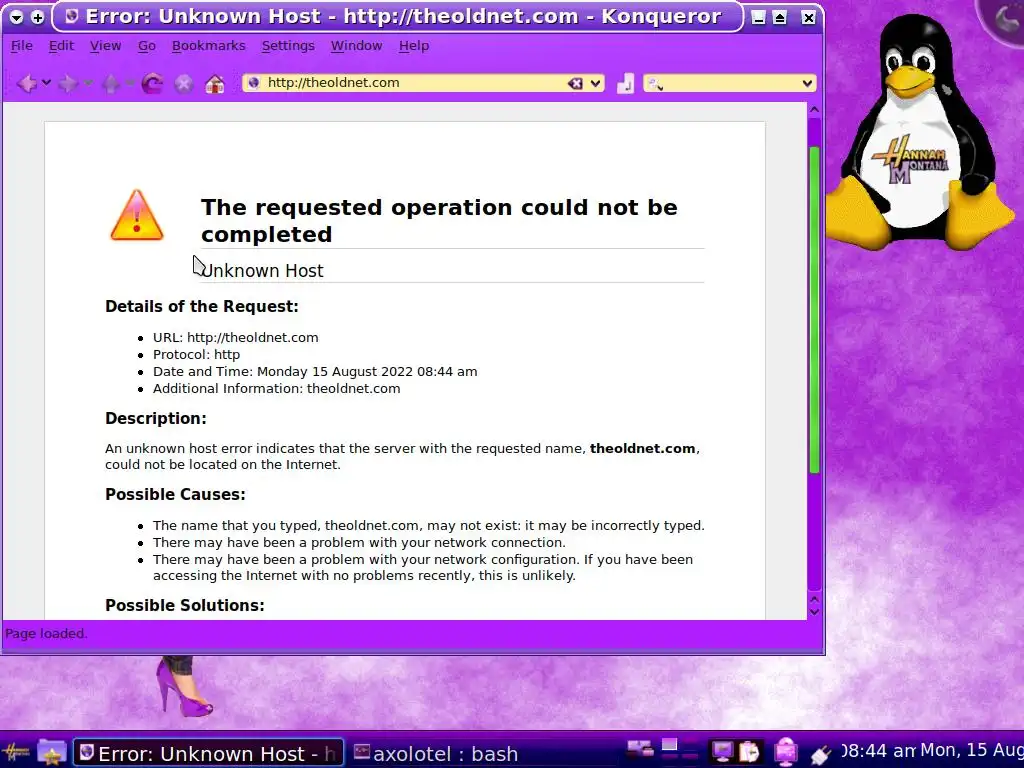This screenshot has height=768, width=1024.
Task: Open the location bar URL history dropdown
Action: (x=596, y=83)
